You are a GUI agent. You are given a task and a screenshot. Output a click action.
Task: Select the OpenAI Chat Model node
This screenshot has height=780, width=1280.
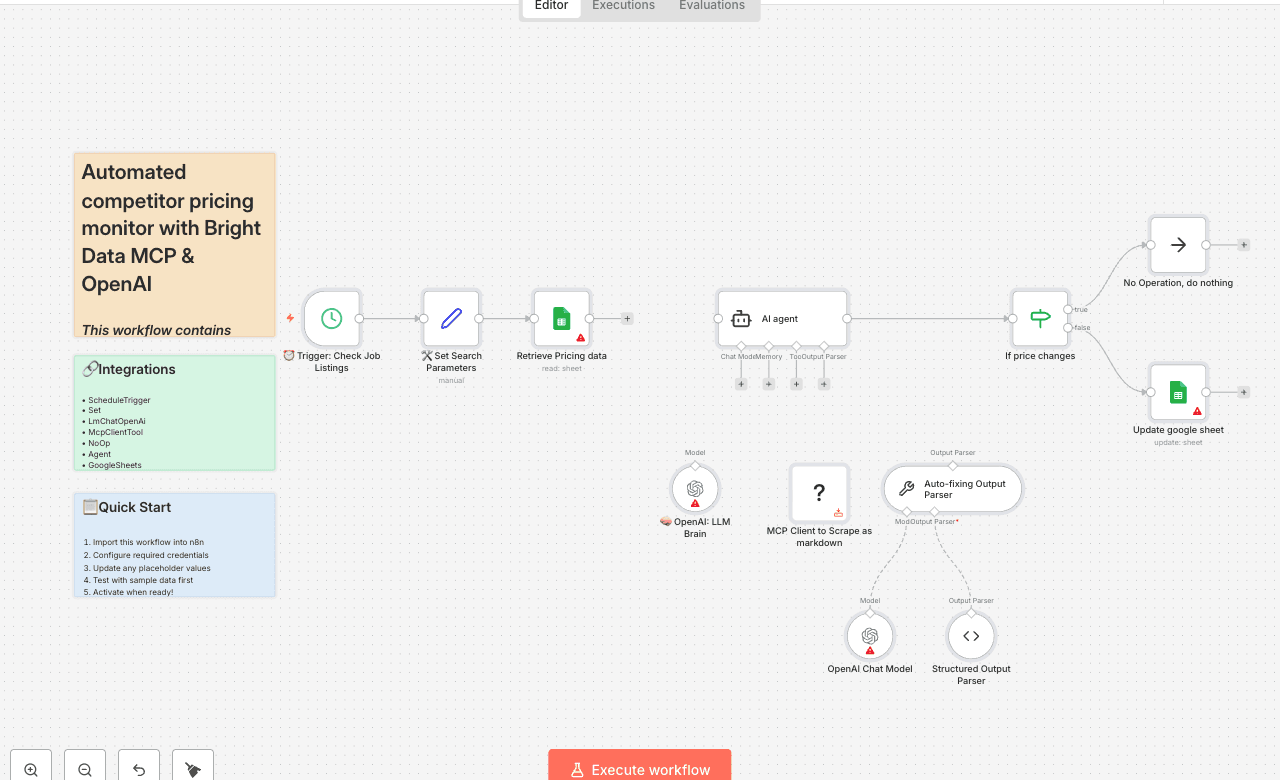coord(870,635)
